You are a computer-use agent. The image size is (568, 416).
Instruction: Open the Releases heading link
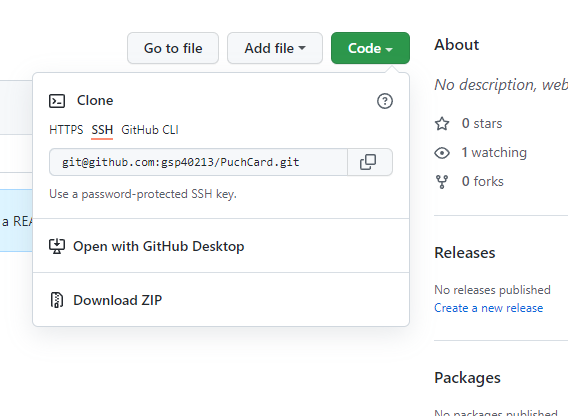(465, 253)
